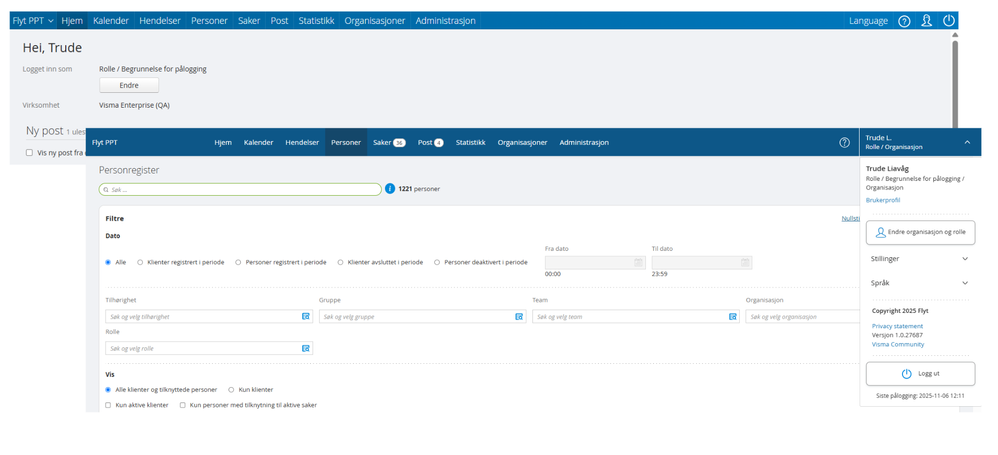Open Saker tab with 36 badge
The width and height of the screenshot is (998, 455).
[x=389, y=143]
